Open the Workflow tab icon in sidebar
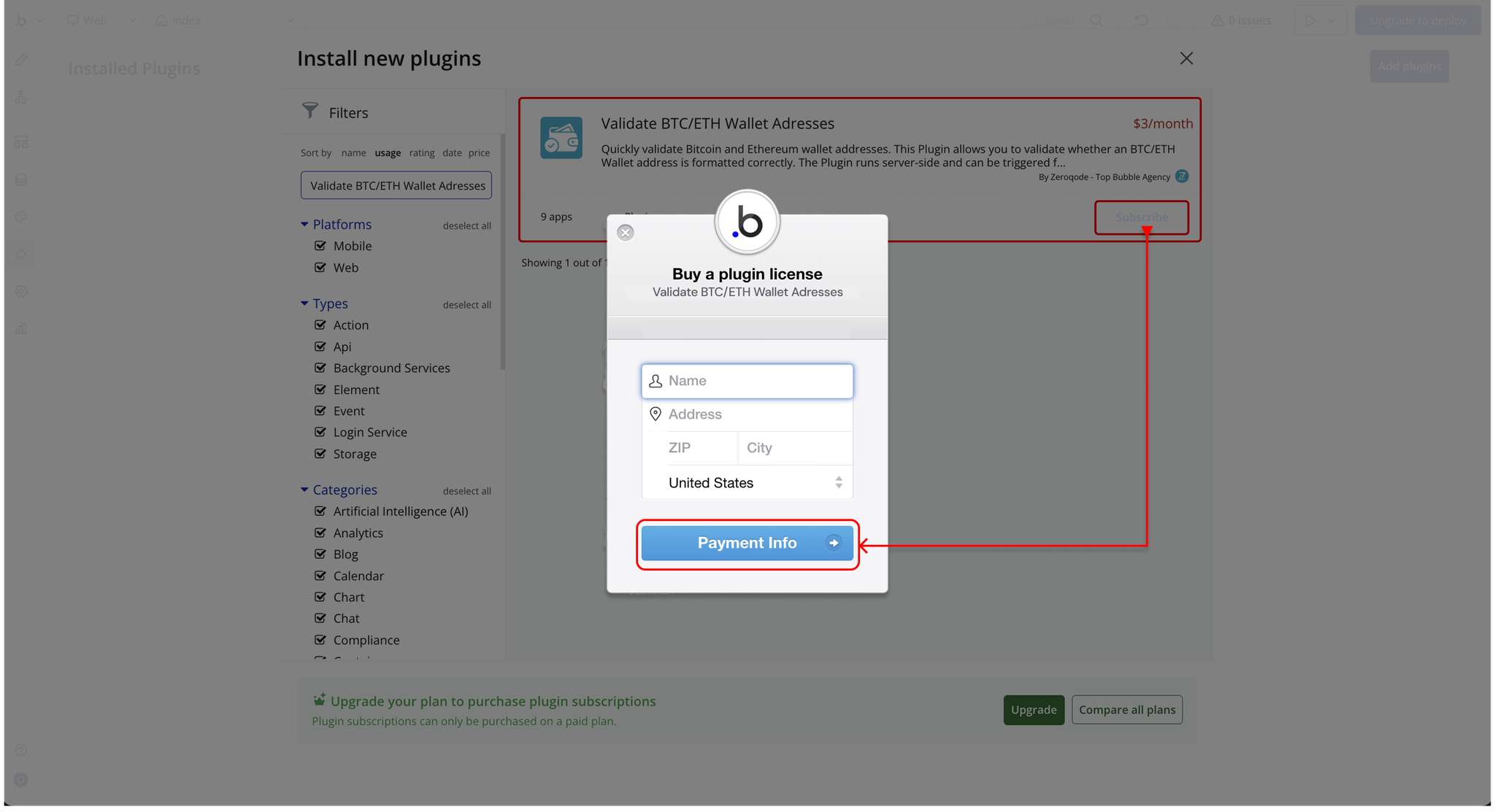 [x=21, y=97]
